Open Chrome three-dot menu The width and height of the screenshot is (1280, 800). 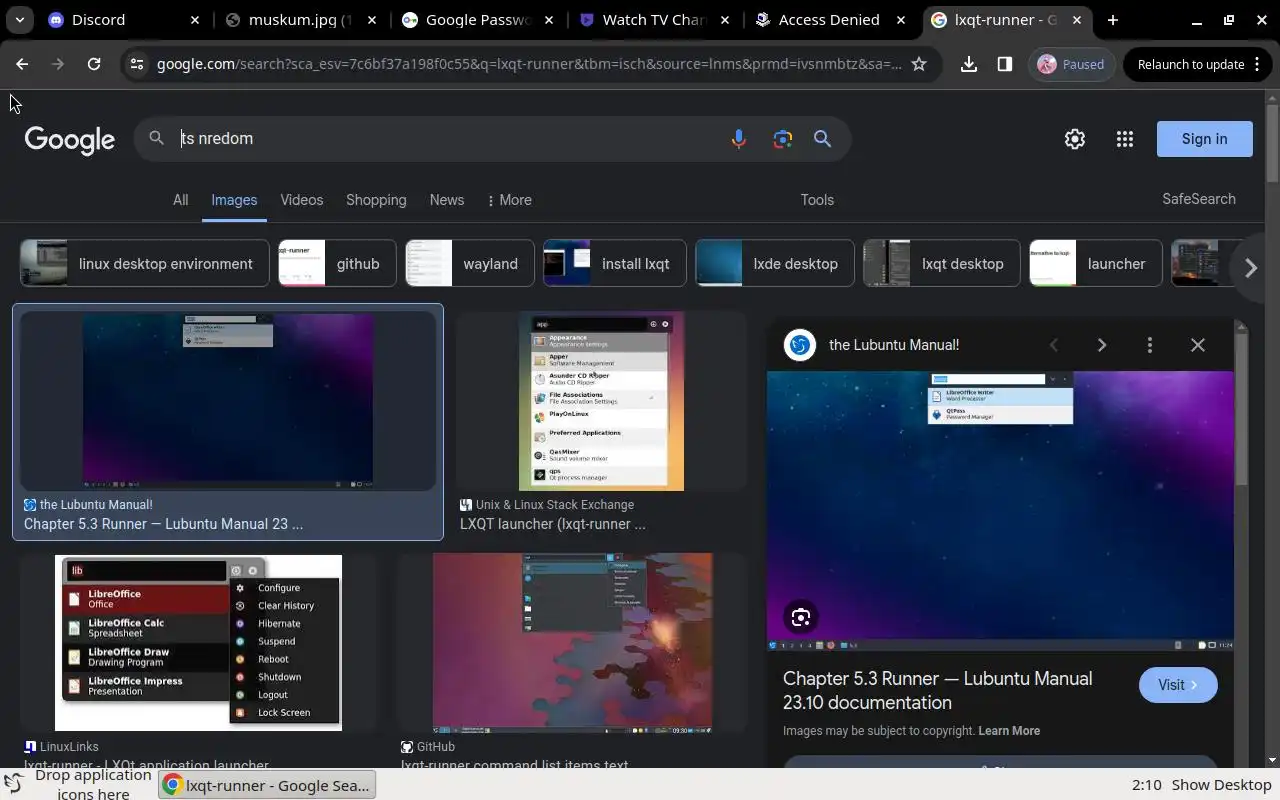(1257, 64)
